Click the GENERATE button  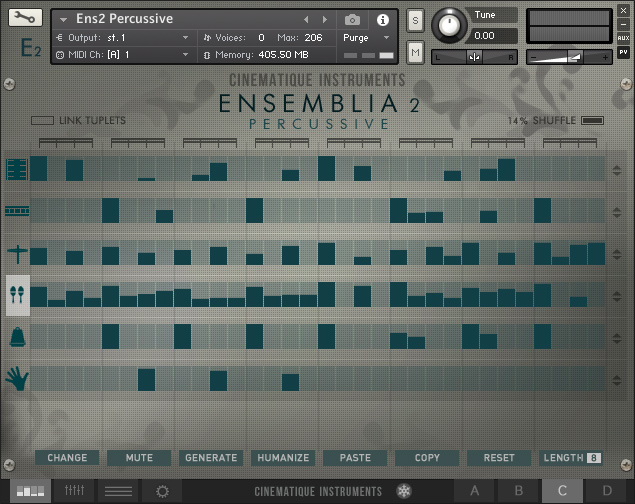[211, 458]
